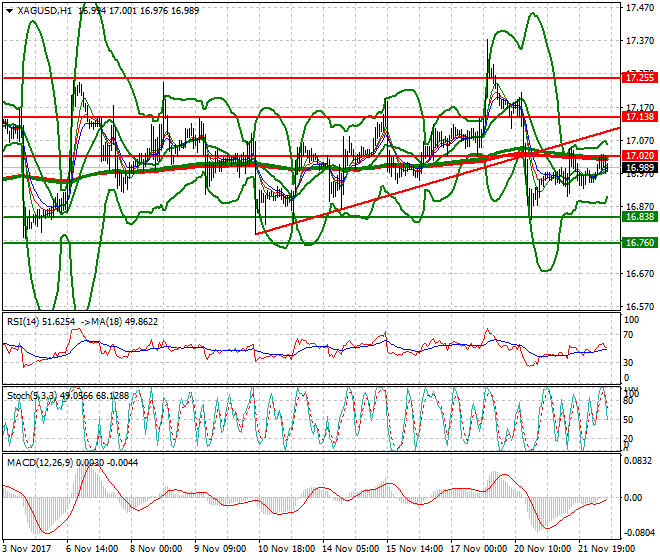Click the MACD 0.0832 scale value
This screenshot has width=660, height=560.
(x=640, y=461)
